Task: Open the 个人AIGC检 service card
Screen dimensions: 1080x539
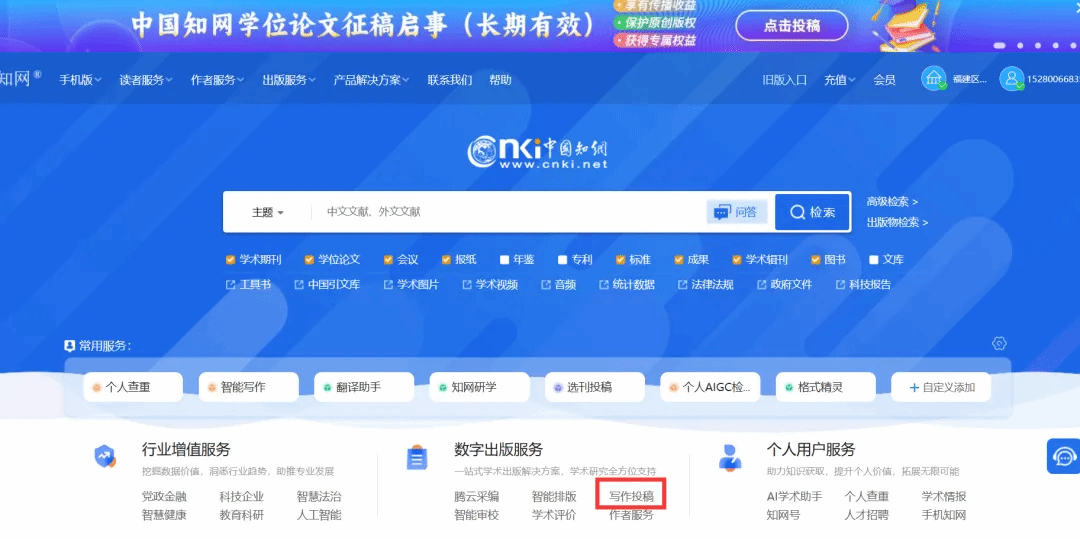Action: coord(710,387)
